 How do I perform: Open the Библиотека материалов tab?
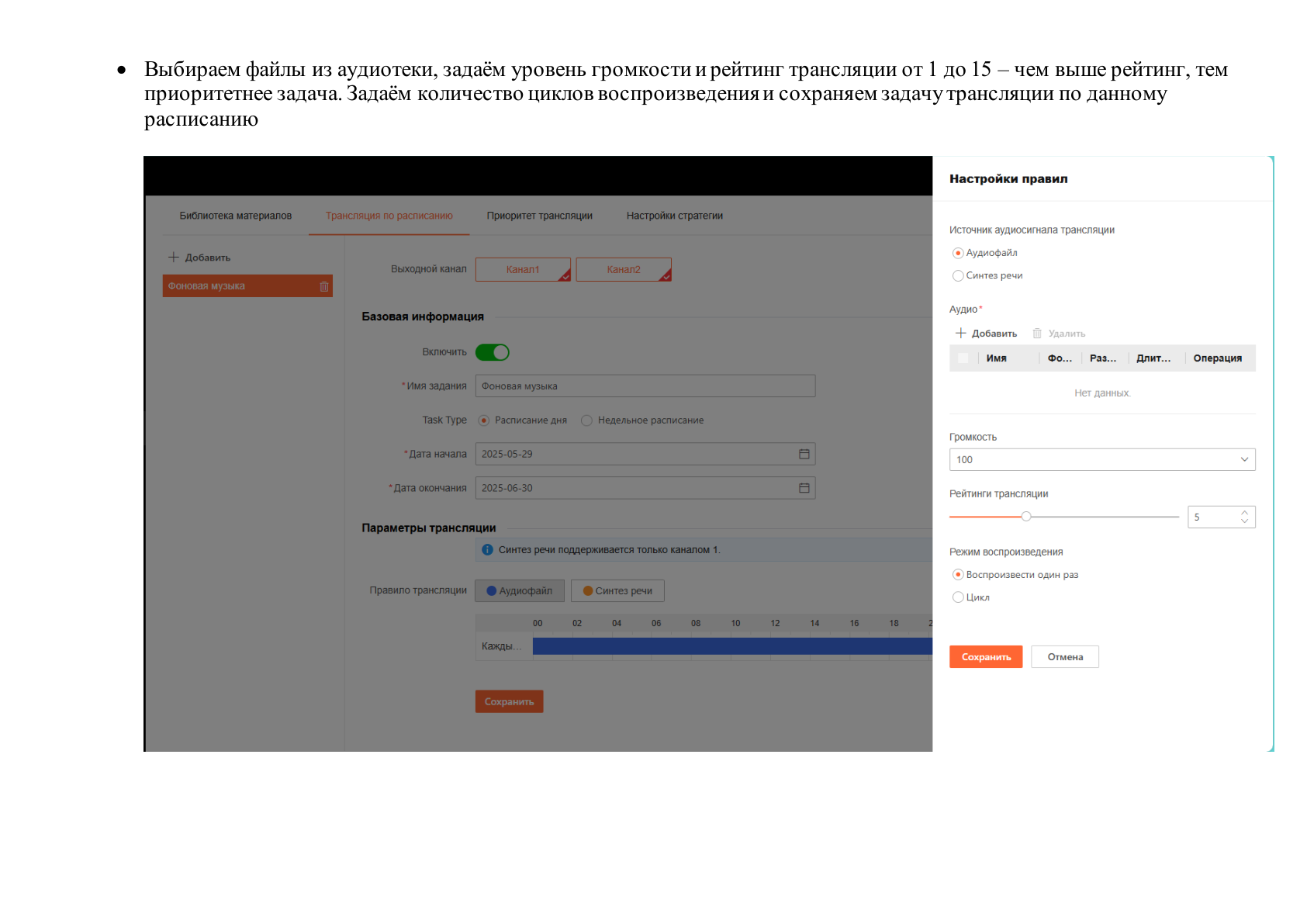pyautogui.click(x=235, y=216)
